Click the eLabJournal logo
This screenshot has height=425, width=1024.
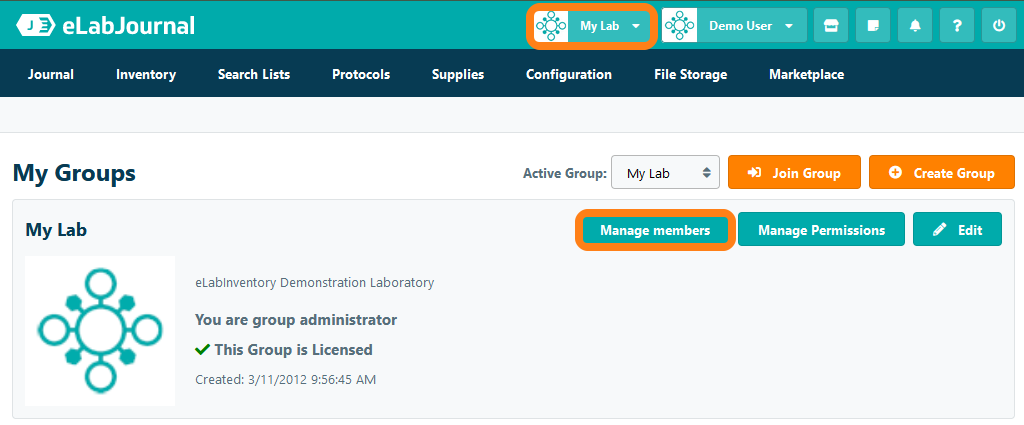[x=106, y=26]
